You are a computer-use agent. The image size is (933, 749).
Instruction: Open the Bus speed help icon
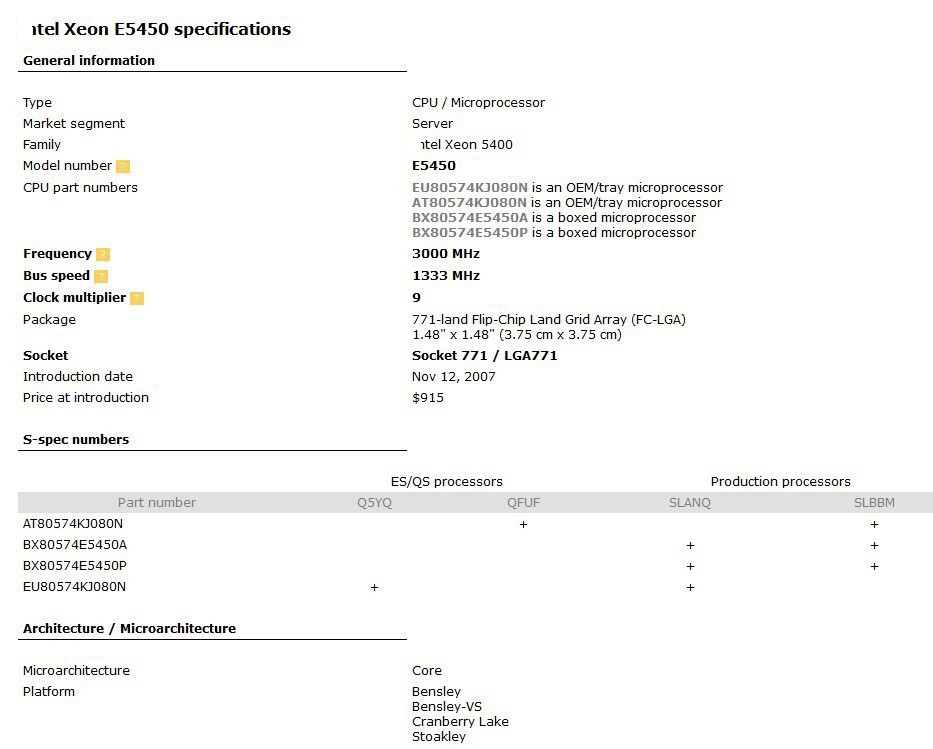(101, 277)
